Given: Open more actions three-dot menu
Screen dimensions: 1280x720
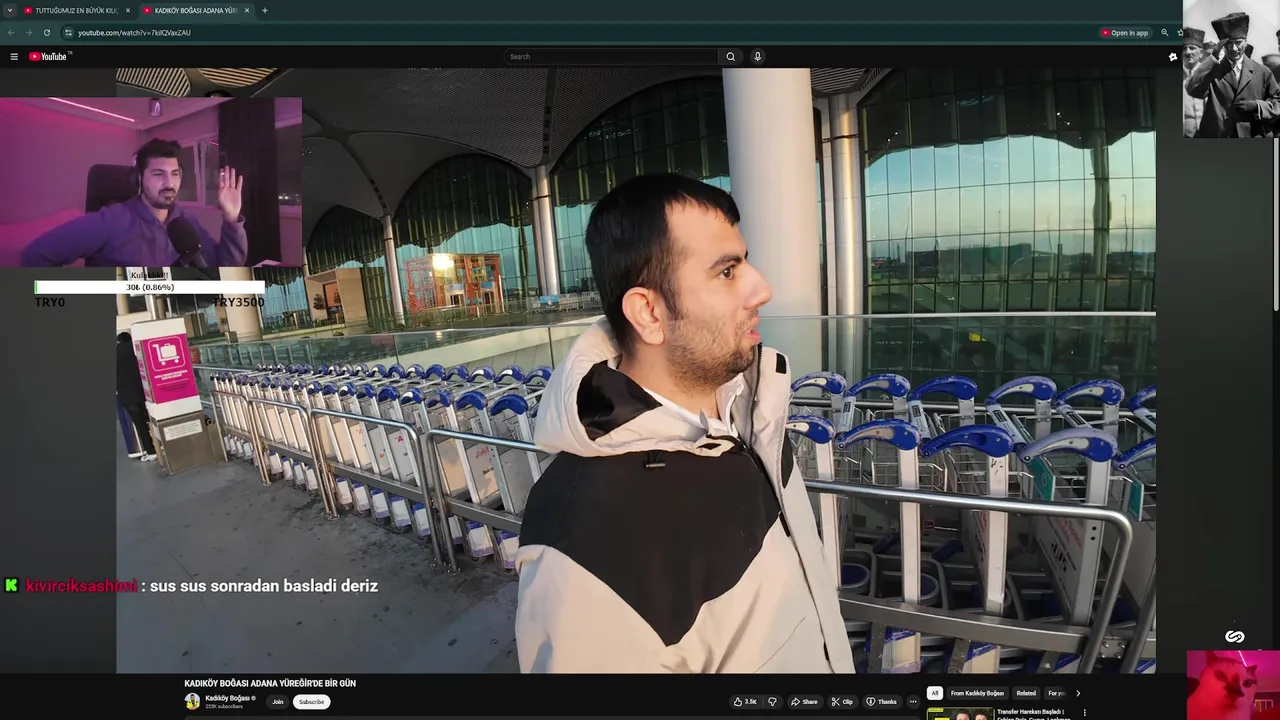Looking at the screenshot, I should click(912, 702).
